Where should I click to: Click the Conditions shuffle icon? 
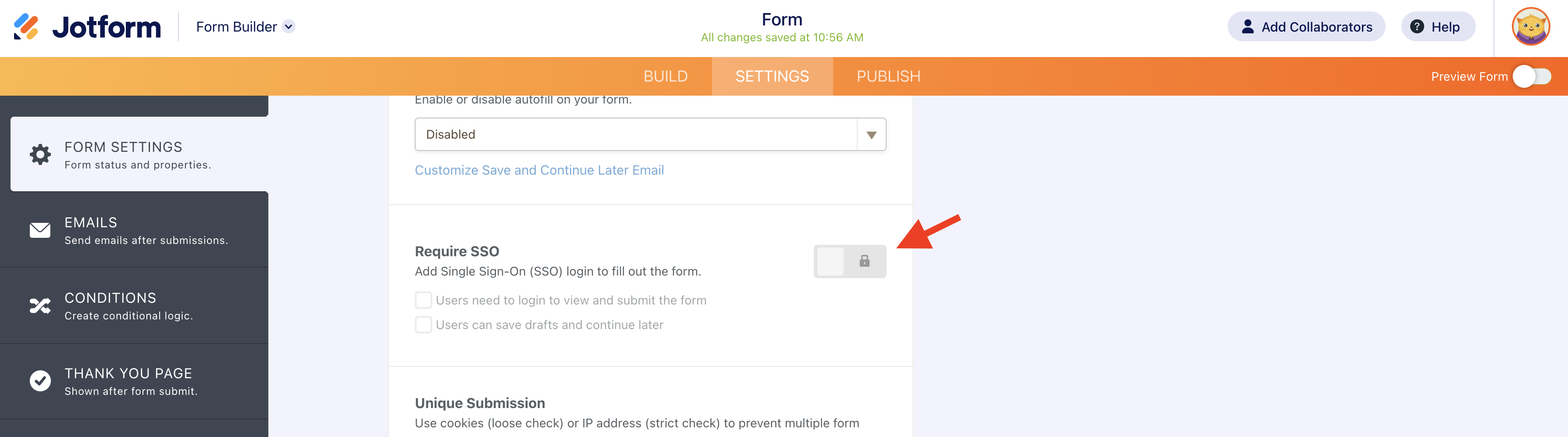(x=40, y=305)
